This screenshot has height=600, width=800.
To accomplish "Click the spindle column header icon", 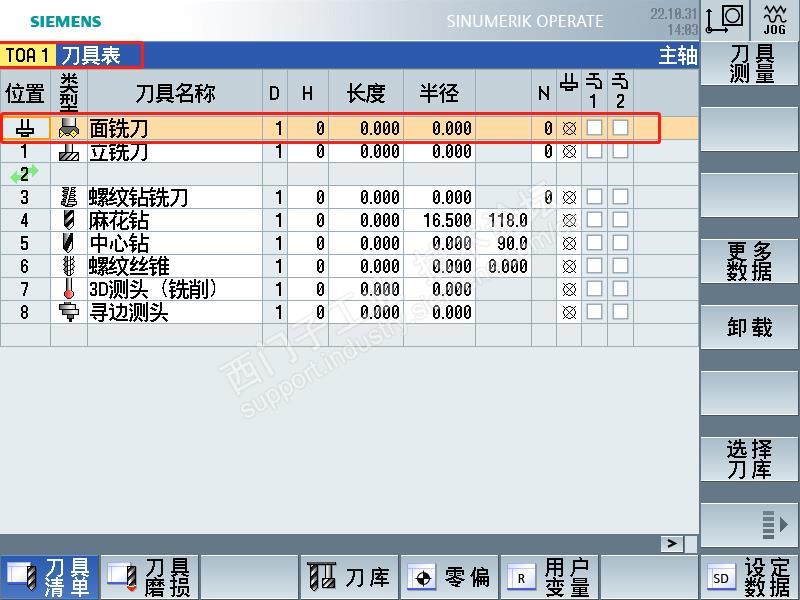I will coord(569,82).
